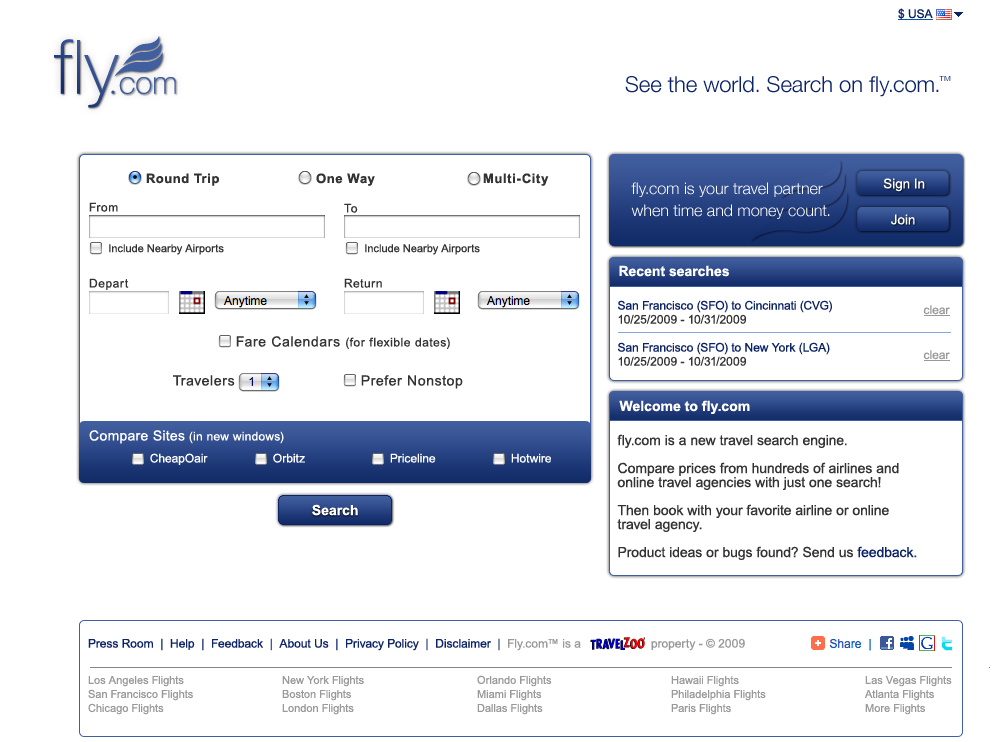
Task: Click the red Share plus icon
Action: pos(818,643)
